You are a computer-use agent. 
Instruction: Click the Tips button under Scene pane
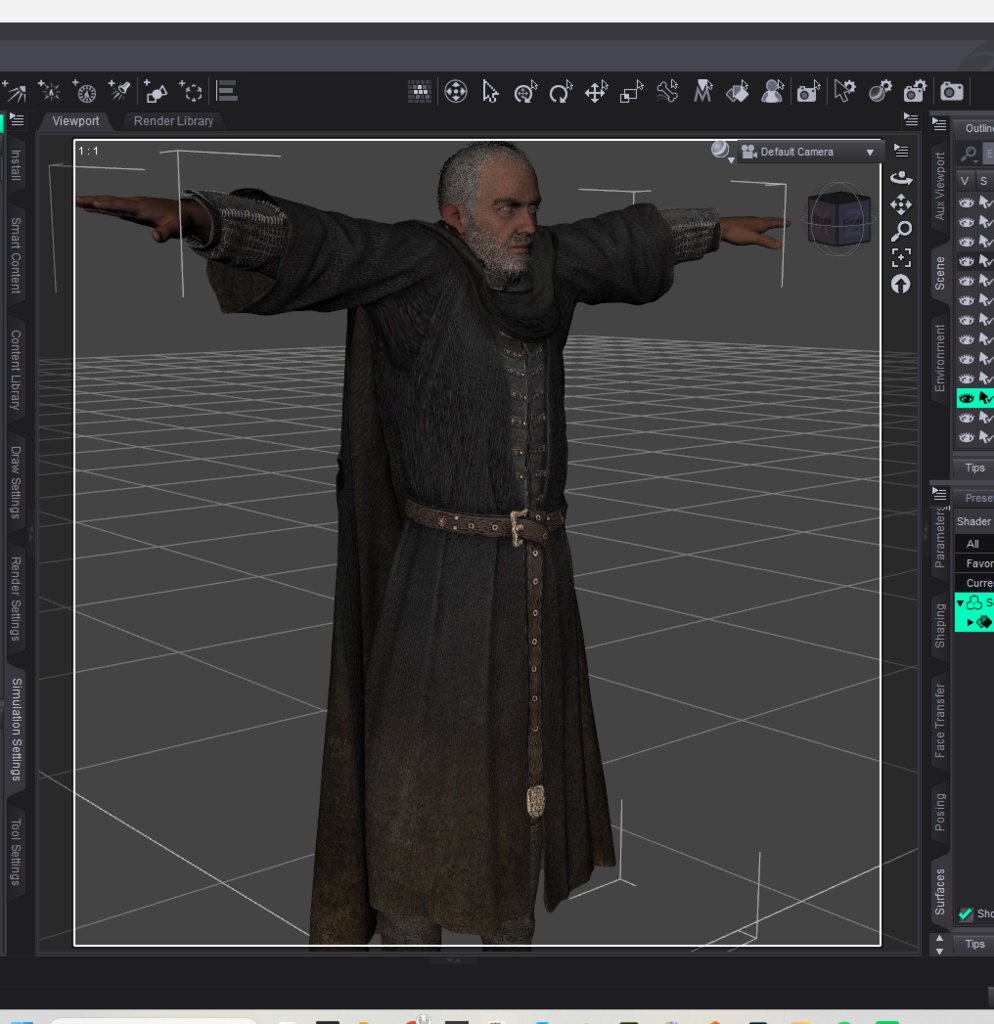point(974,468)
